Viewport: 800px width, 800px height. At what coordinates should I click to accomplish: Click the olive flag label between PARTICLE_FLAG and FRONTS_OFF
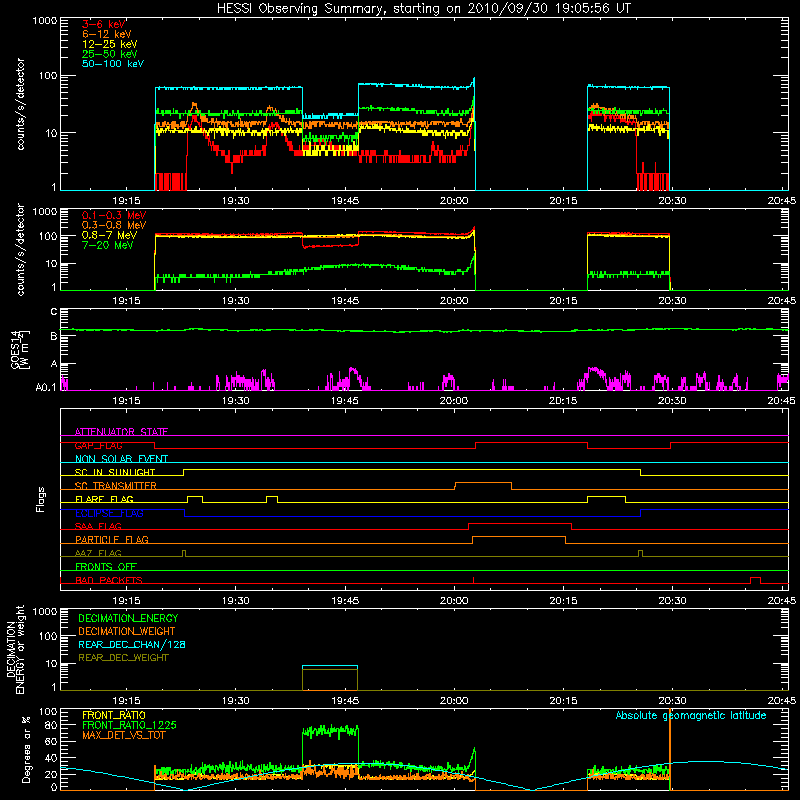point(98,553)
